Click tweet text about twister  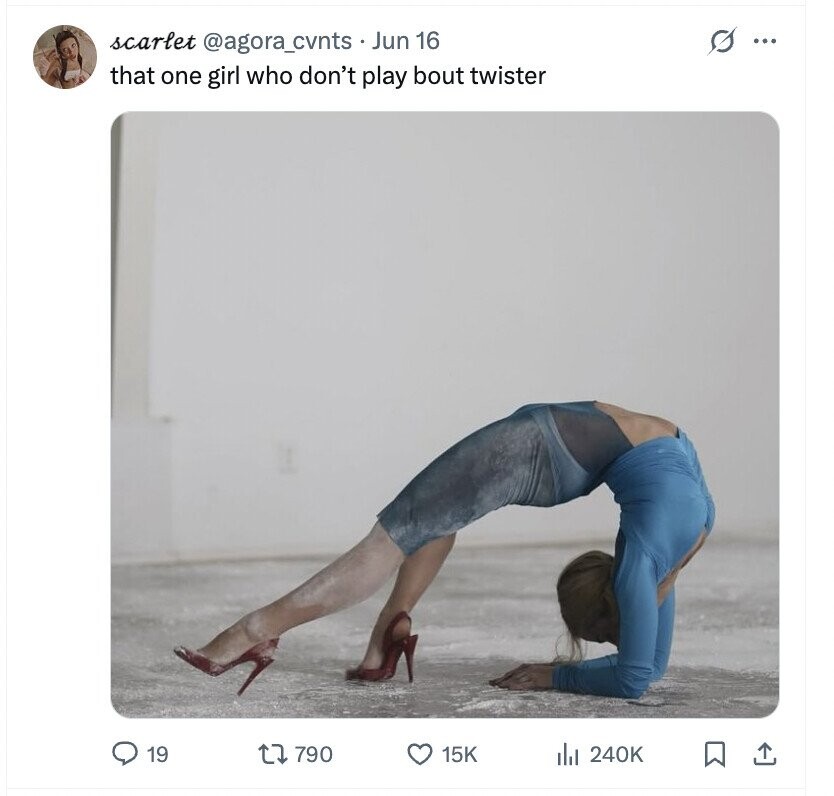328,76
